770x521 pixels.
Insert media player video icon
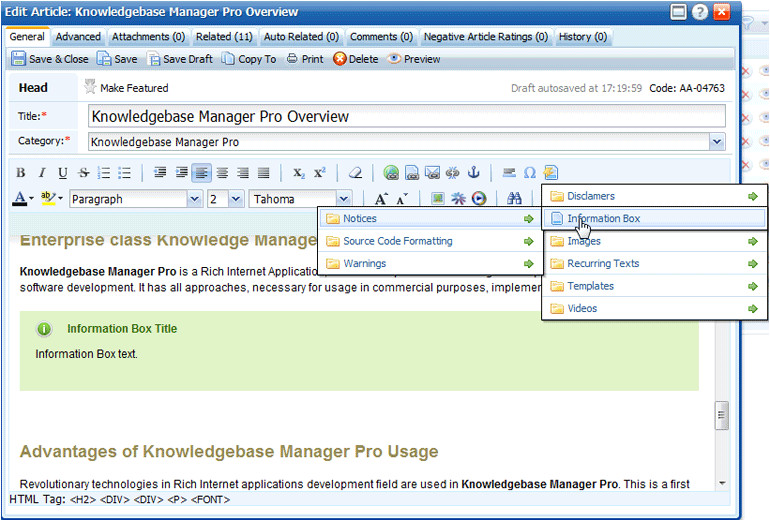coord(479,198)
